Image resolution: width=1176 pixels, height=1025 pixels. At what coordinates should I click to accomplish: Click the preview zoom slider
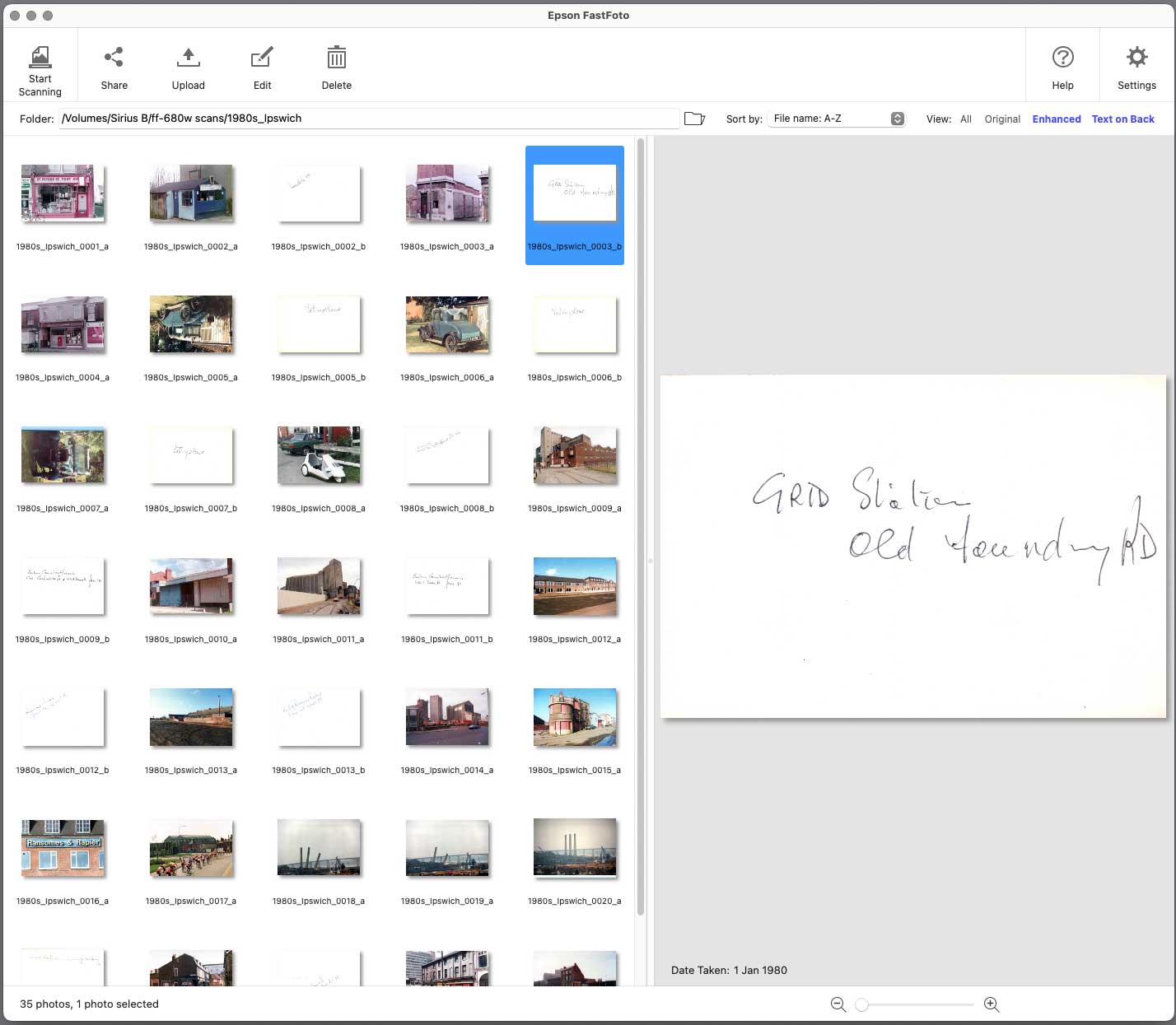(915, 1004)
